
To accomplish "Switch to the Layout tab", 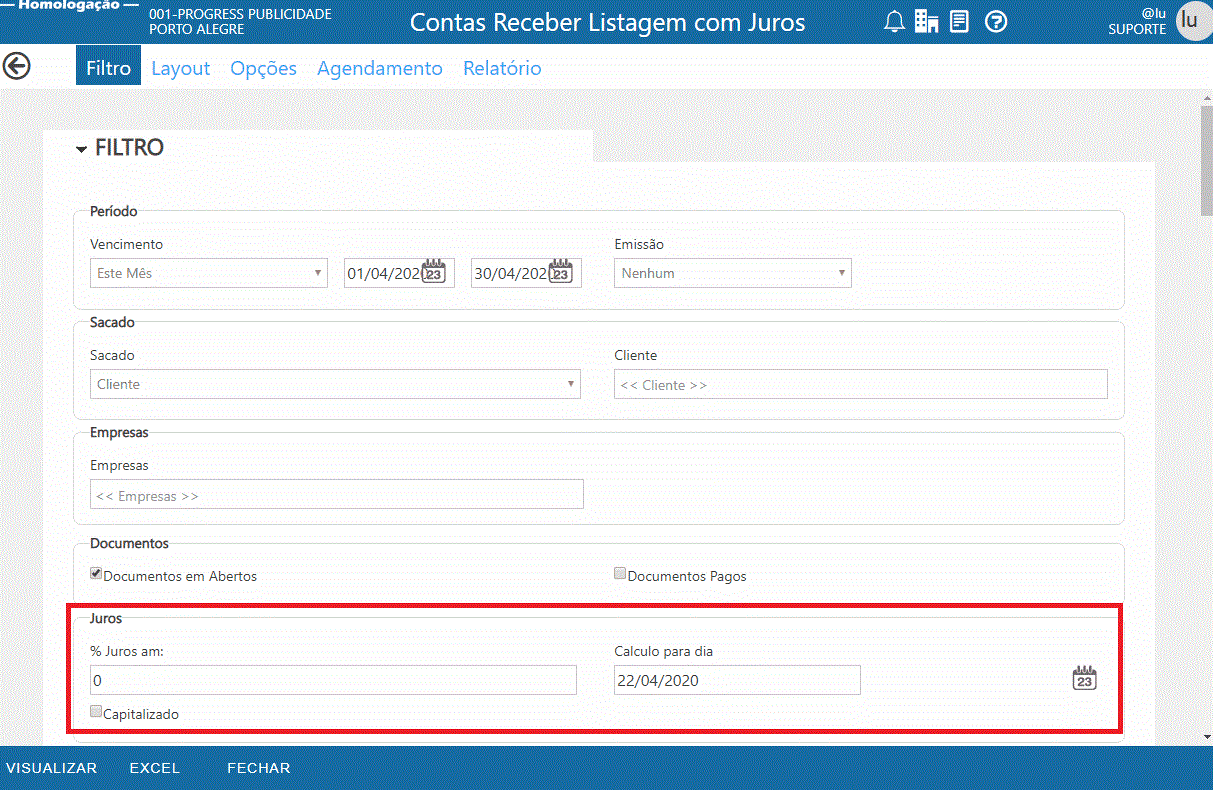I will click(181, 68).
